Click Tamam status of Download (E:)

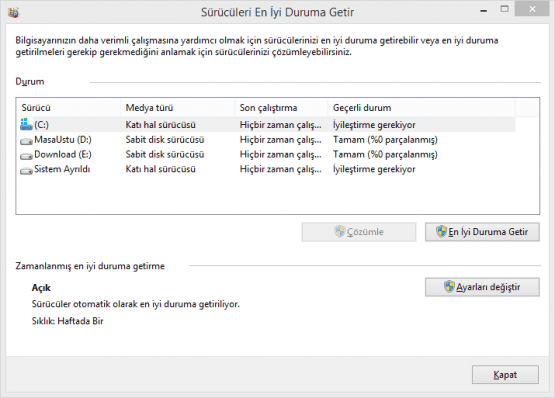point(385,155)
